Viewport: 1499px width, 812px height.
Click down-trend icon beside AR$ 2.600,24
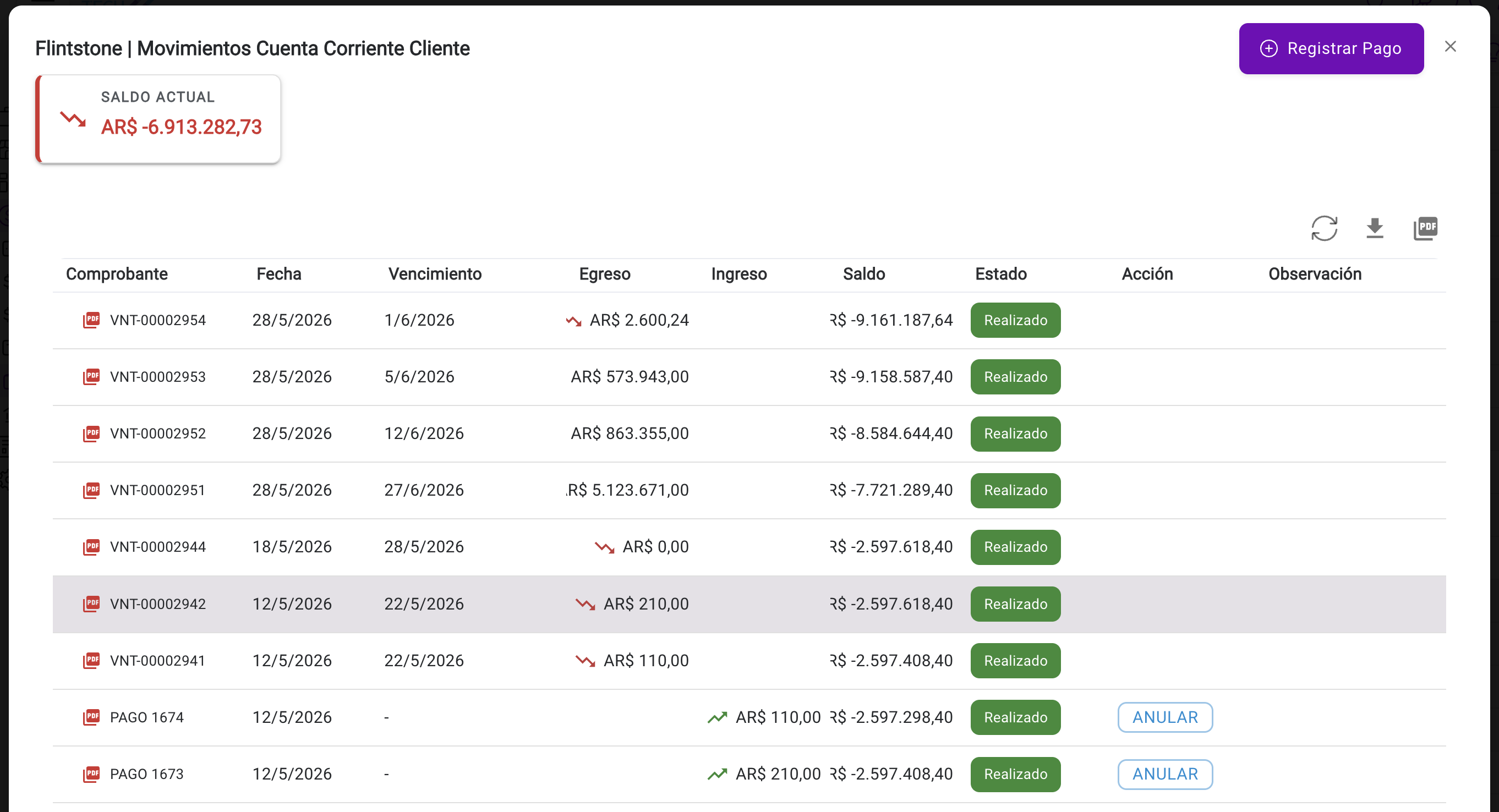(x=574, y=321)
